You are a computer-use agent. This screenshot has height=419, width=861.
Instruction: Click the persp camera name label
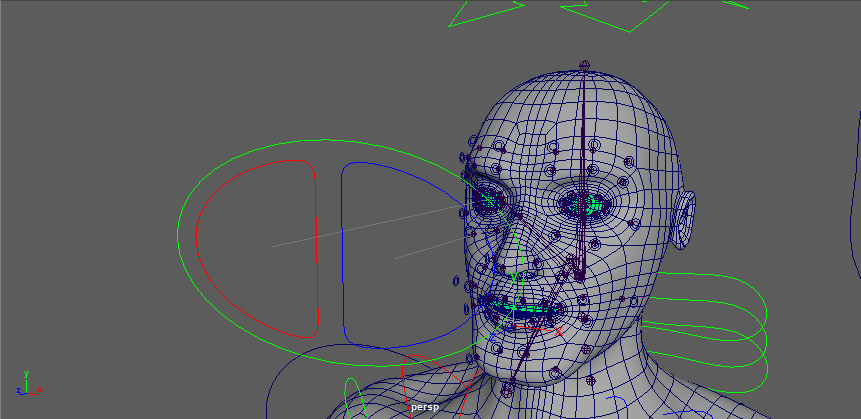pos(424,408)
